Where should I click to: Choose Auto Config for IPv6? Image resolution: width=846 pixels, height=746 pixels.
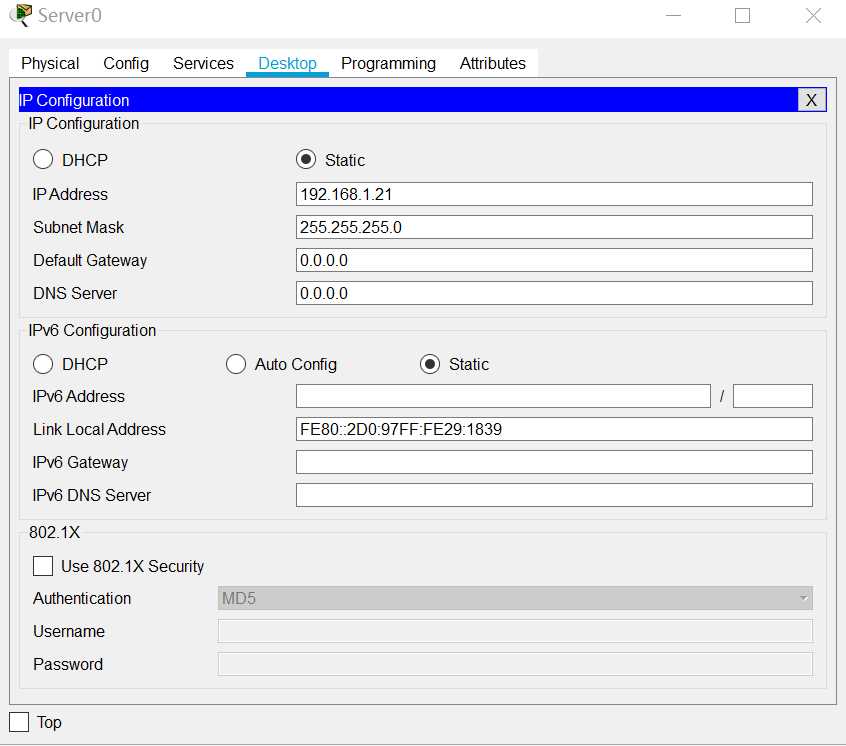click(x=236, y=364)
